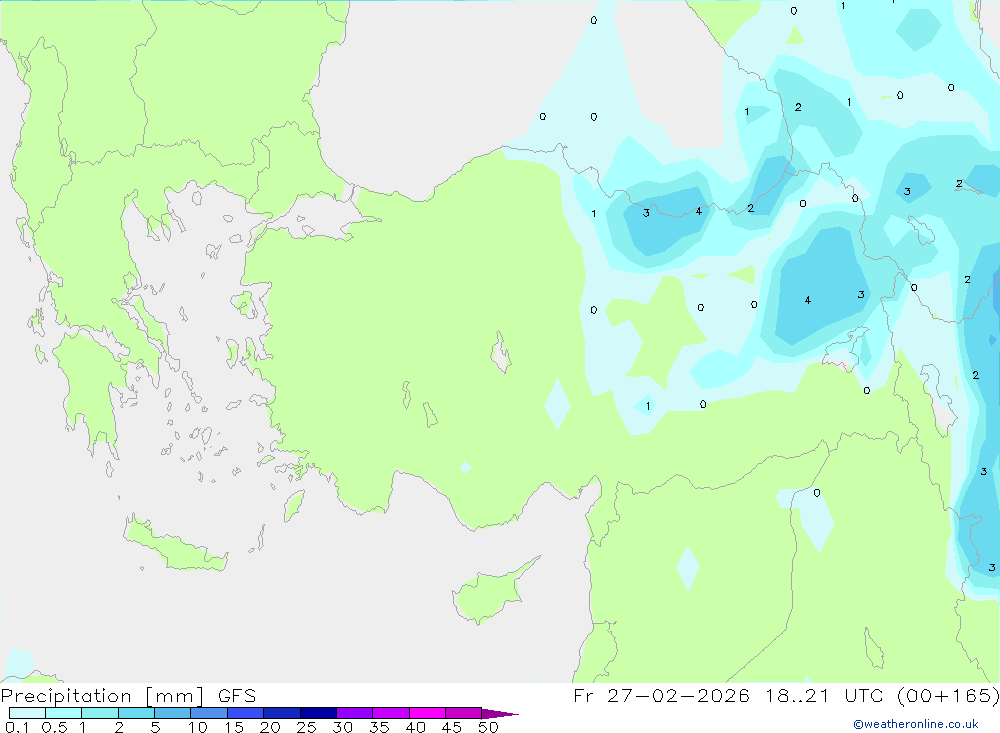1000x733 pixels.
Task: Click the '20' legend scale label
Action: click(x=270, y=727)
